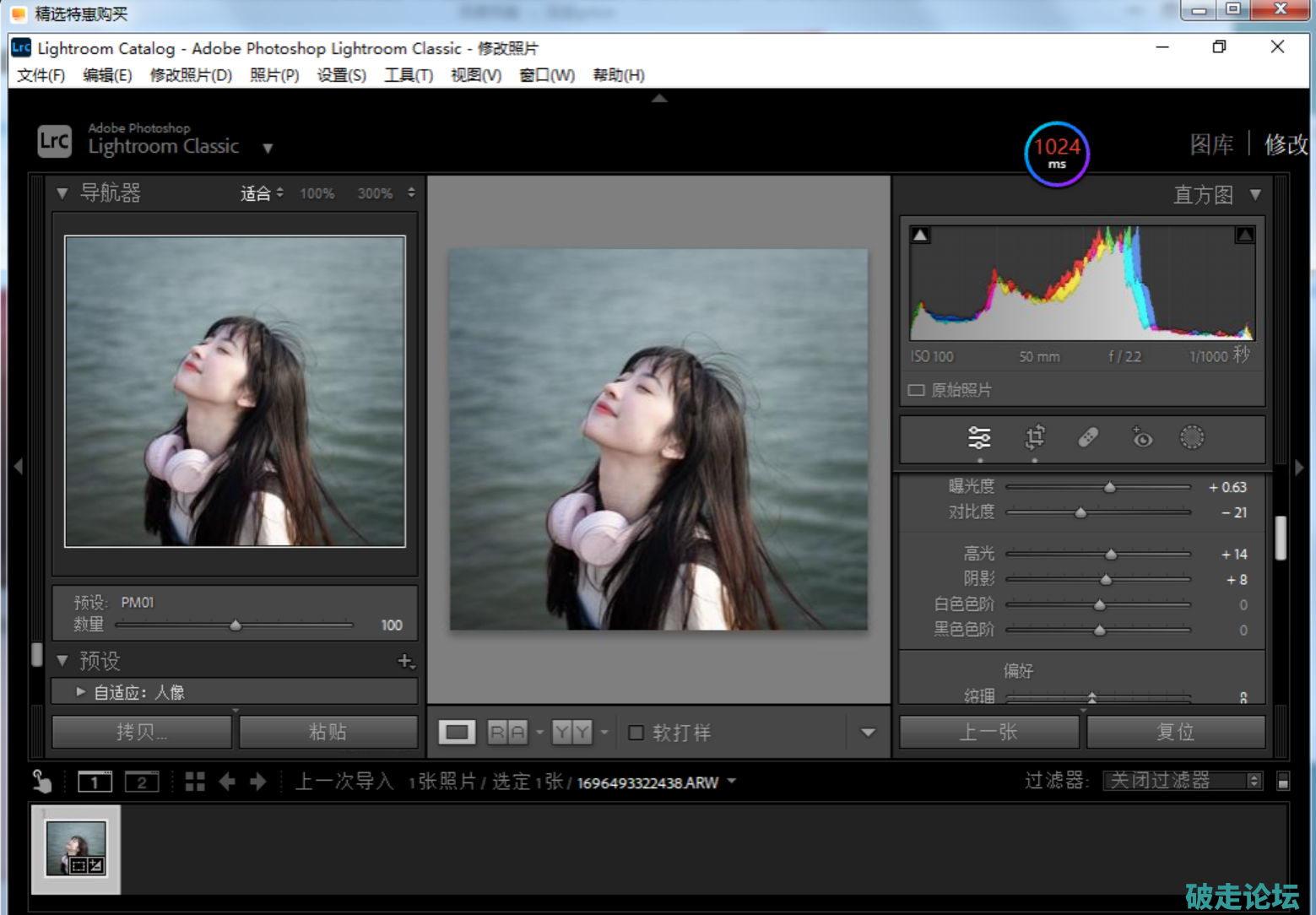Collapse the 导航器 navigator panel
The height and width of the screenshot is (915, 1316).
click(x=62, y=193)
